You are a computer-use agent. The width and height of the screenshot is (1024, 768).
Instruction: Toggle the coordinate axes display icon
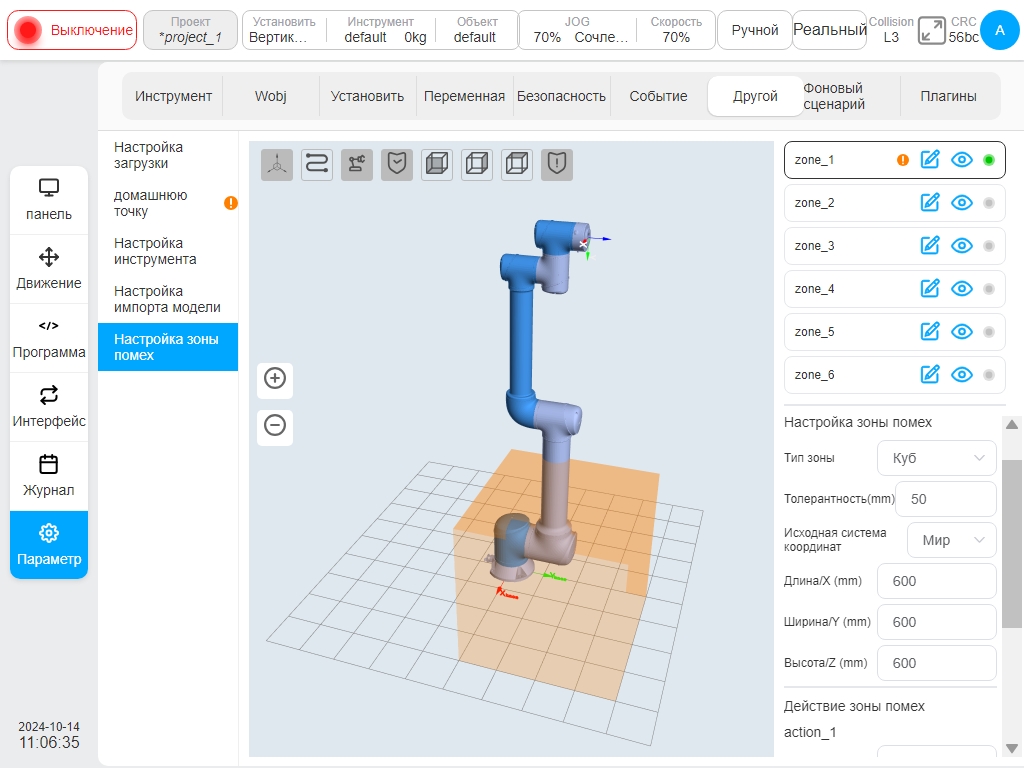point(277,164)
